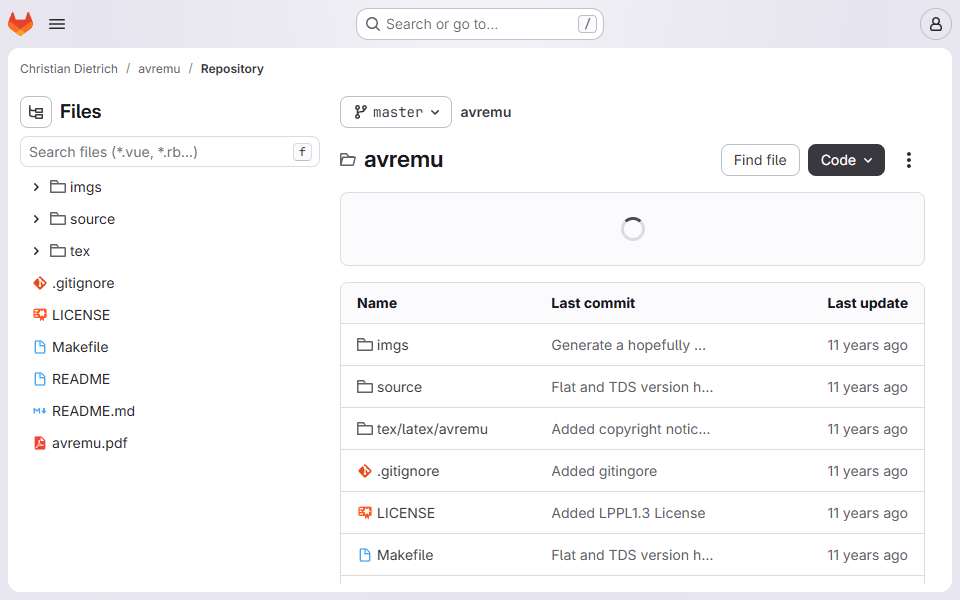
Task: Open commit 'Added LPPL1.3 License'
Action: point(628,513)
